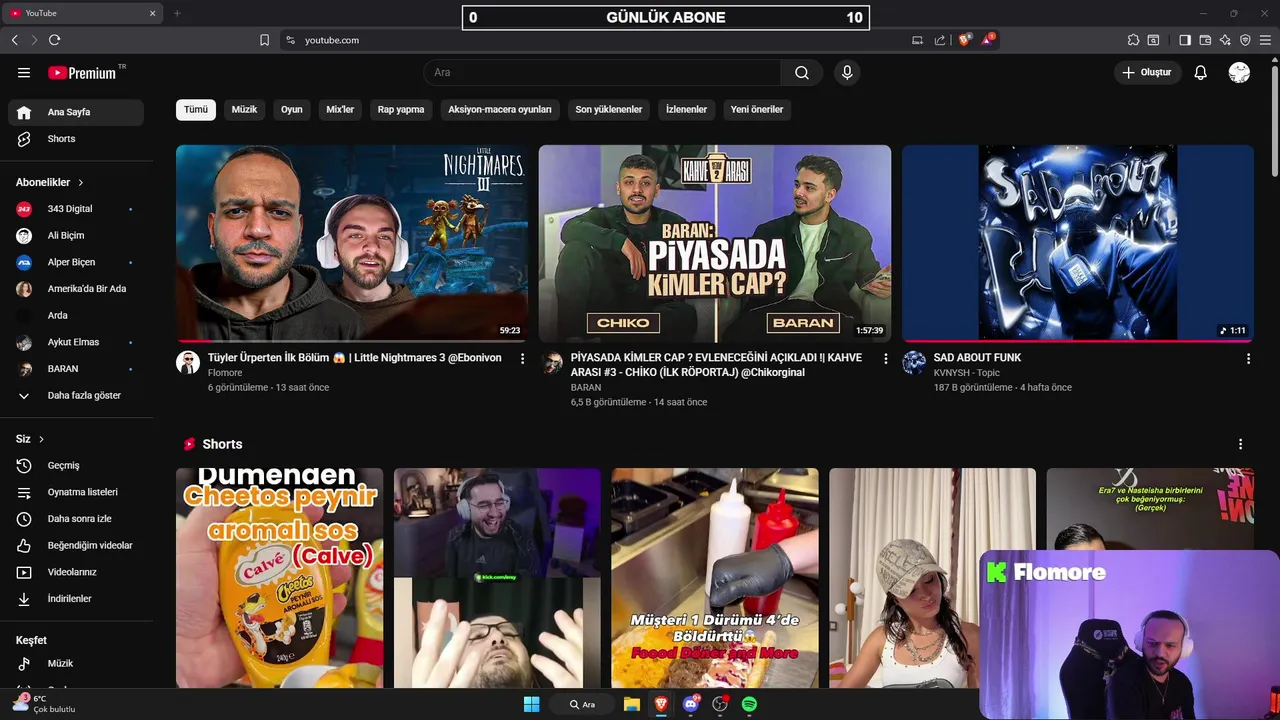Open Oynatma listeleri playlists

[x=76, y=492]
